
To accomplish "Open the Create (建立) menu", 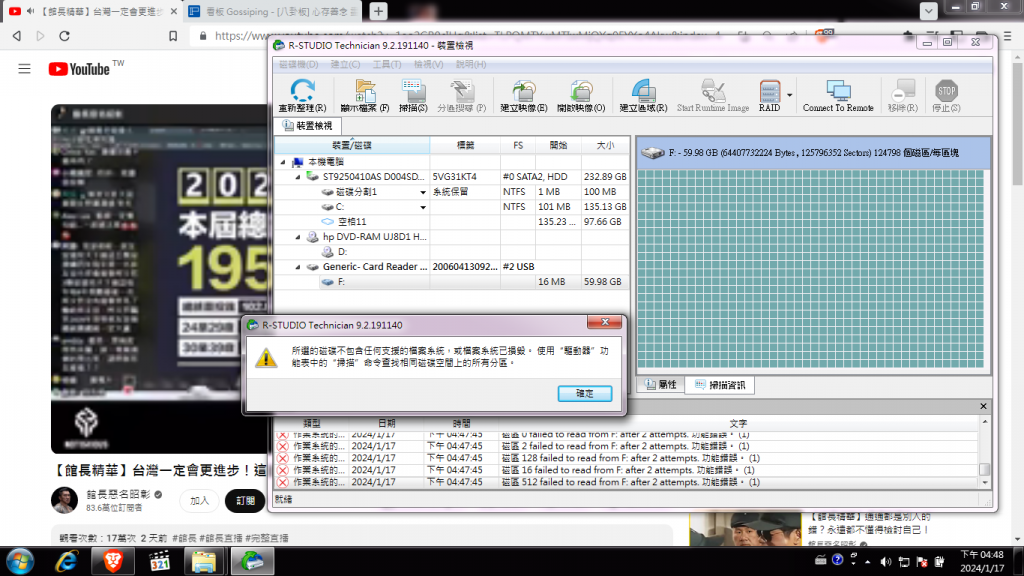I will 345,64.
